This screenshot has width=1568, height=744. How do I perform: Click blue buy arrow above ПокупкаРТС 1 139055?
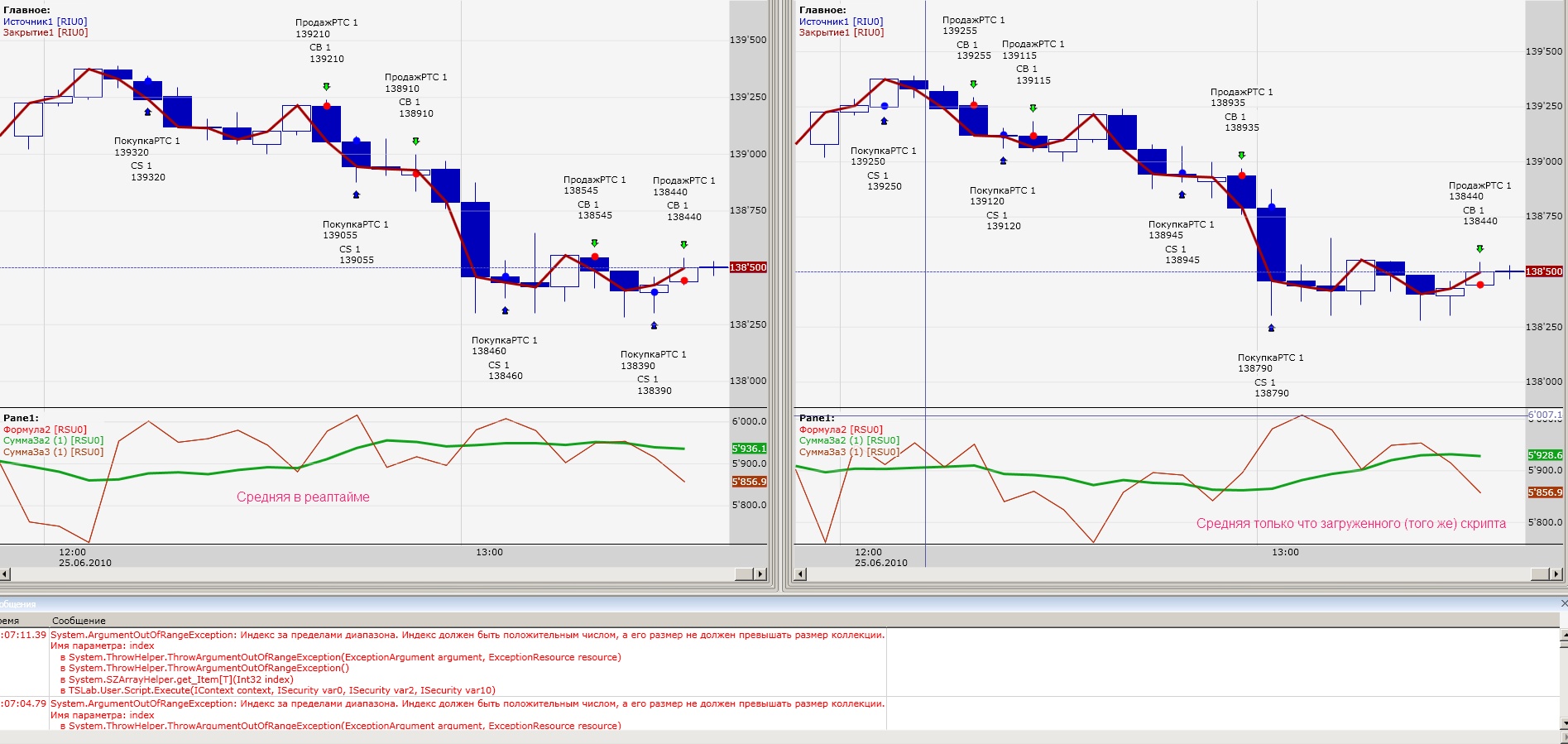click(357, 194)
